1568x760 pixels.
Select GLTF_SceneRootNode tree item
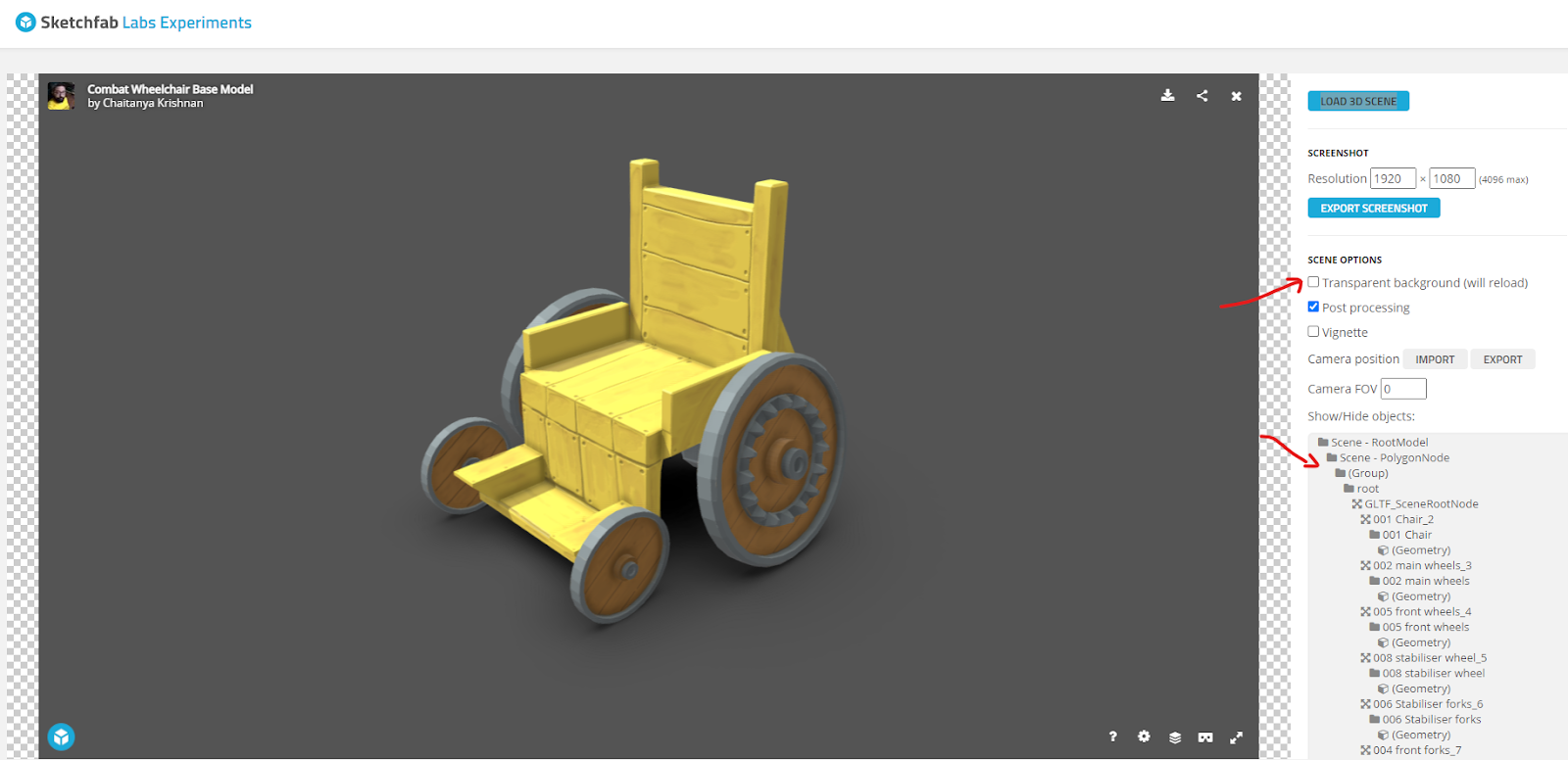(1415, 504)
